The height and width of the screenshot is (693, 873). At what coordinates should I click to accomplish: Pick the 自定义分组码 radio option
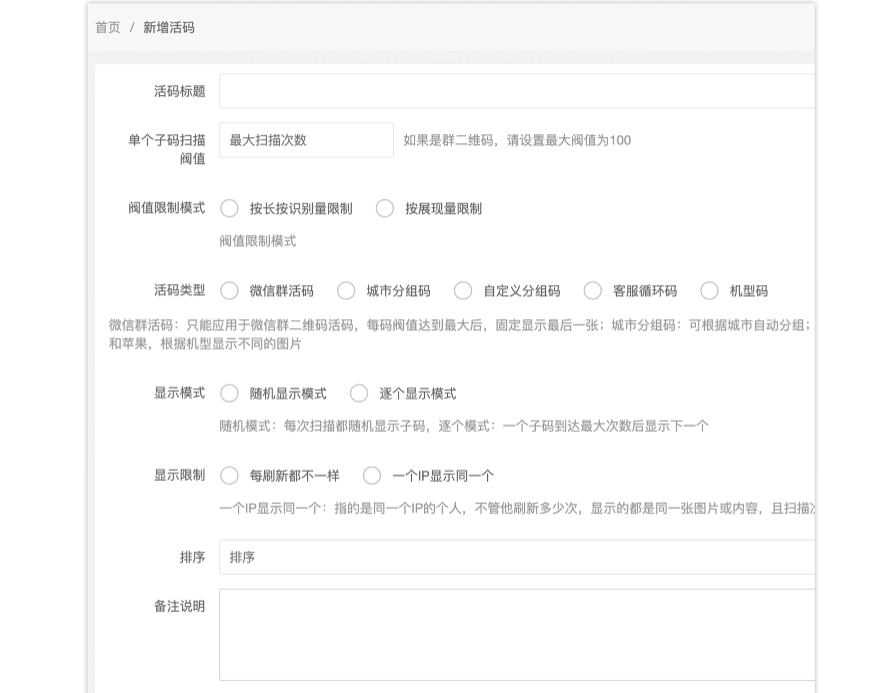pyautogui.click(x=463, y=291)
